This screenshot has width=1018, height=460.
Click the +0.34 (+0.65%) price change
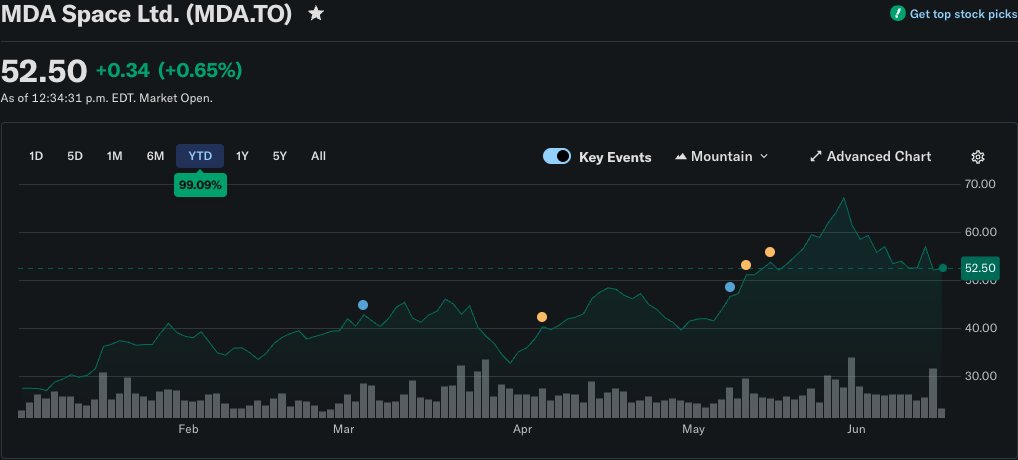(169, 70)
